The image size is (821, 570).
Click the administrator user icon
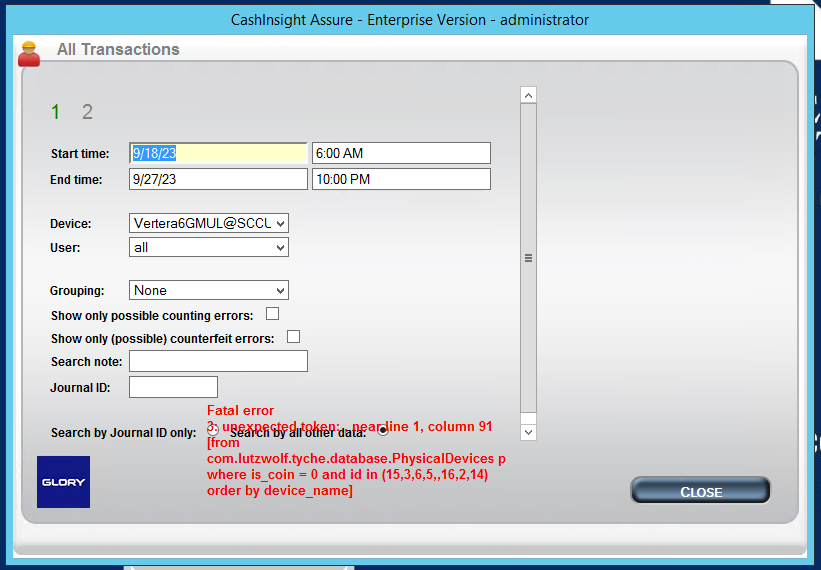[x=29, y=54]
